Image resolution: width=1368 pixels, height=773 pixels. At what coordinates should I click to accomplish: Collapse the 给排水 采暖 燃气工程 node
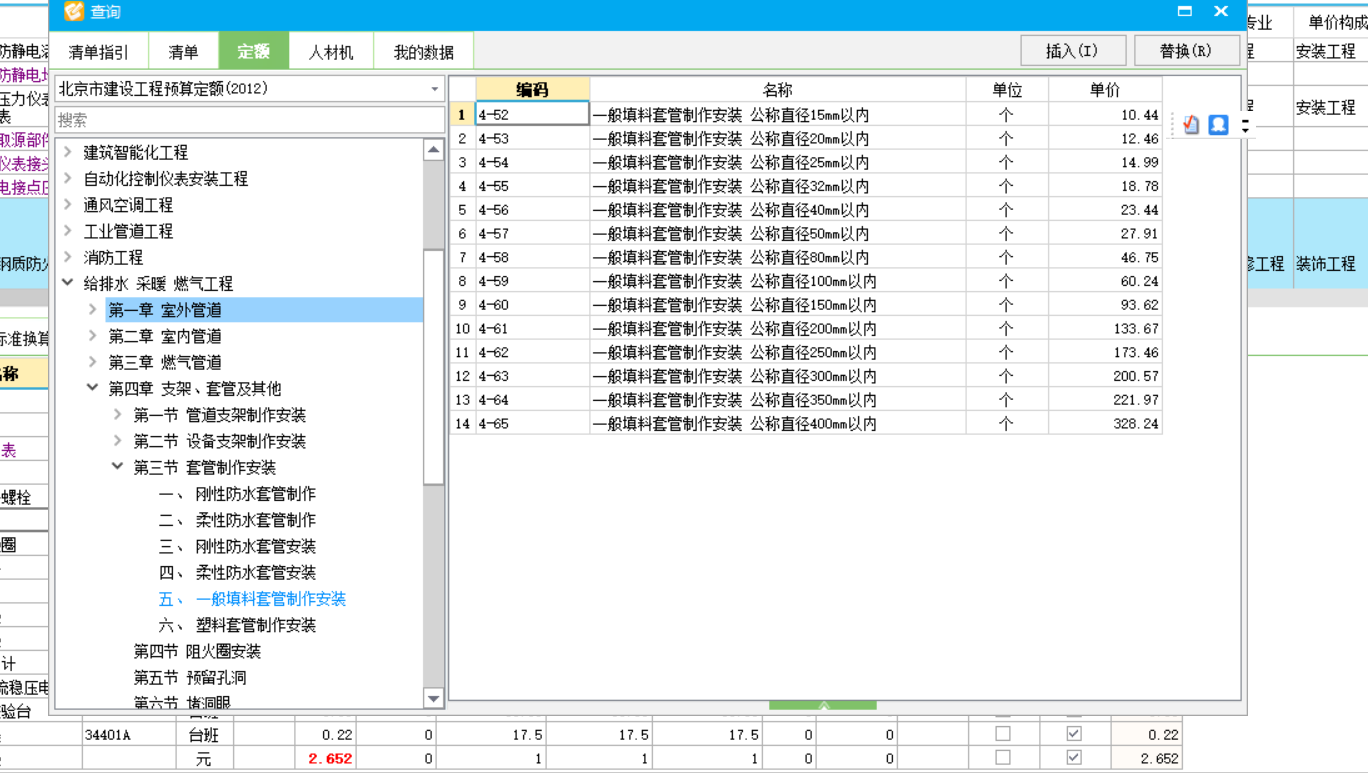68,283
